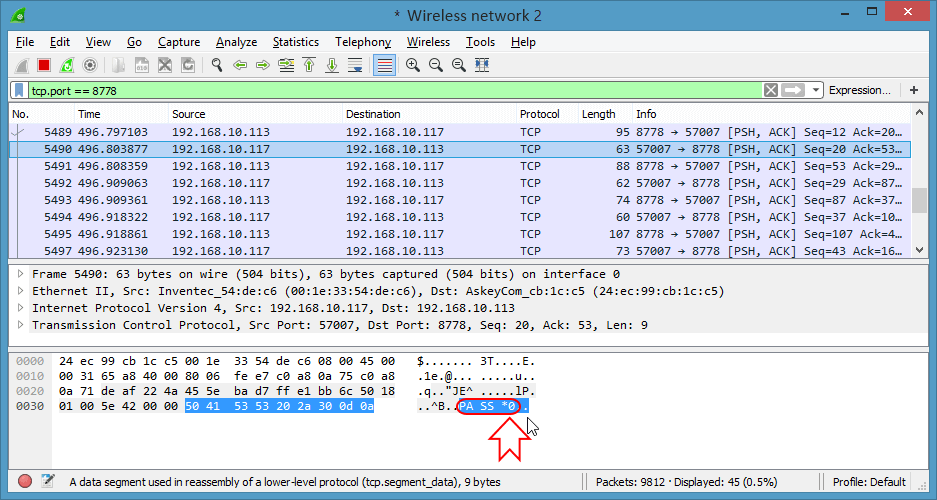Open the Statistics menu
This screenshot has height=500, width=937.
[295, 42]
